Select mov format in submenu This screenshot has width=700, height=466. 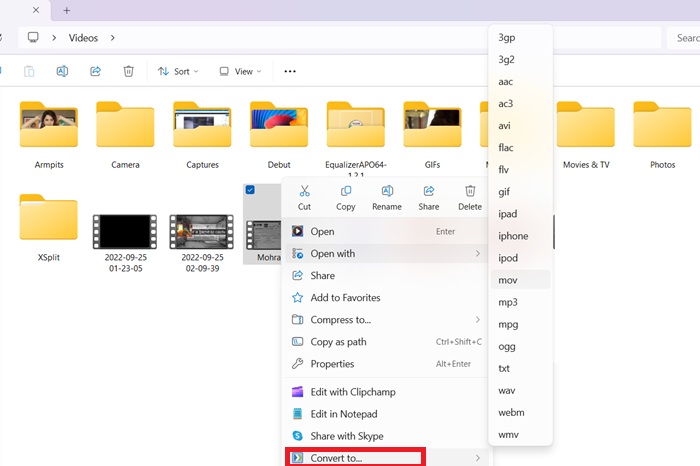click(521, 280)
